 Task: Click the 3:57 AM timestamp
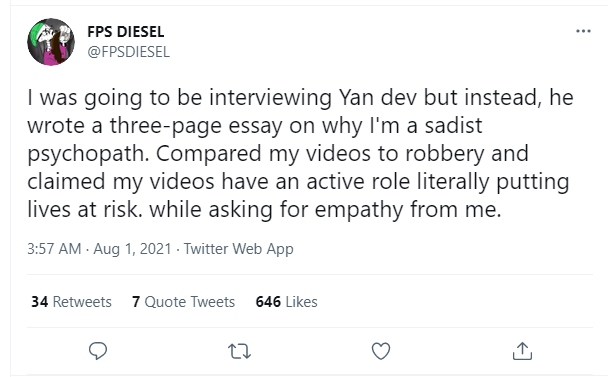[x=54, y=249]
